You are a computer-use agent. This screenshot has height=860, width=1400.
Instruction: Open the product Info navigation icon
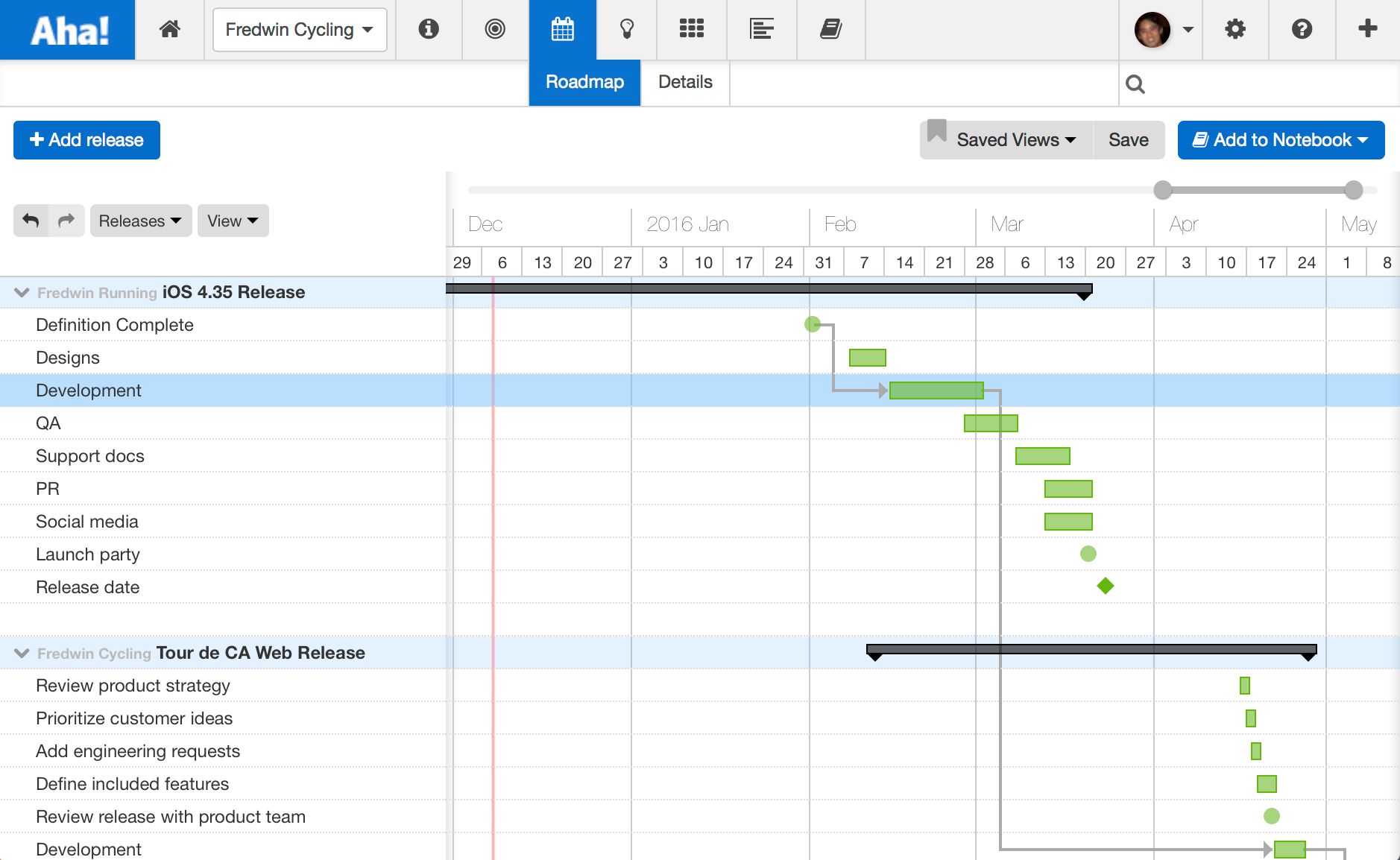pyautogui.click(x=429, y=29)
